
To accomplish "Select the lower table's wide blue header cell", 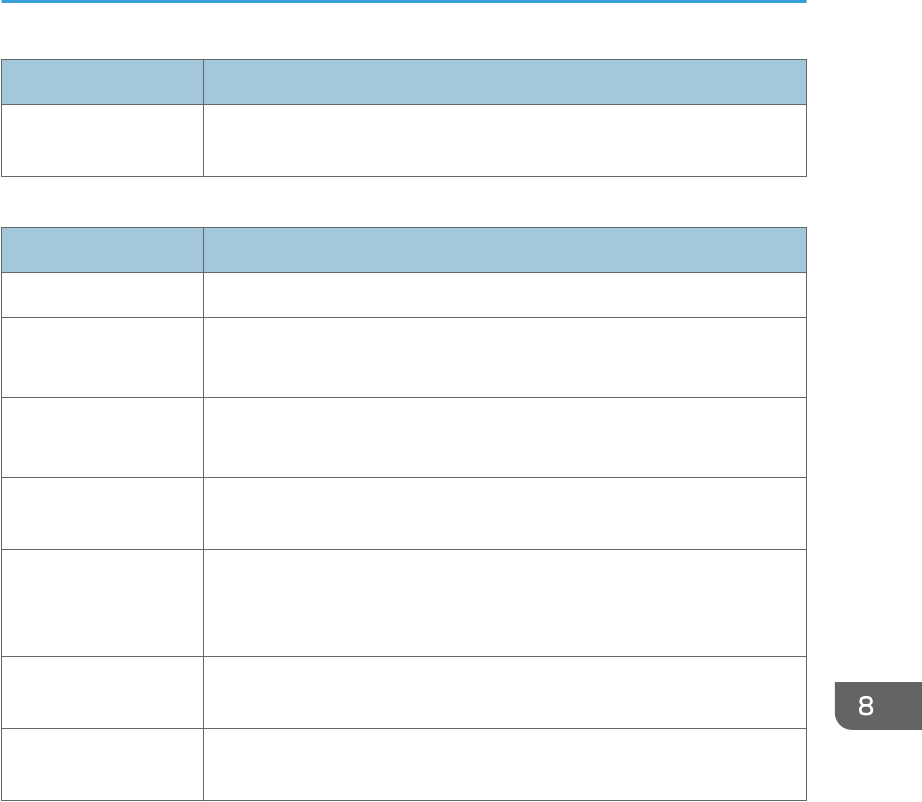I will pyautogui.click(x=505, y=250).
